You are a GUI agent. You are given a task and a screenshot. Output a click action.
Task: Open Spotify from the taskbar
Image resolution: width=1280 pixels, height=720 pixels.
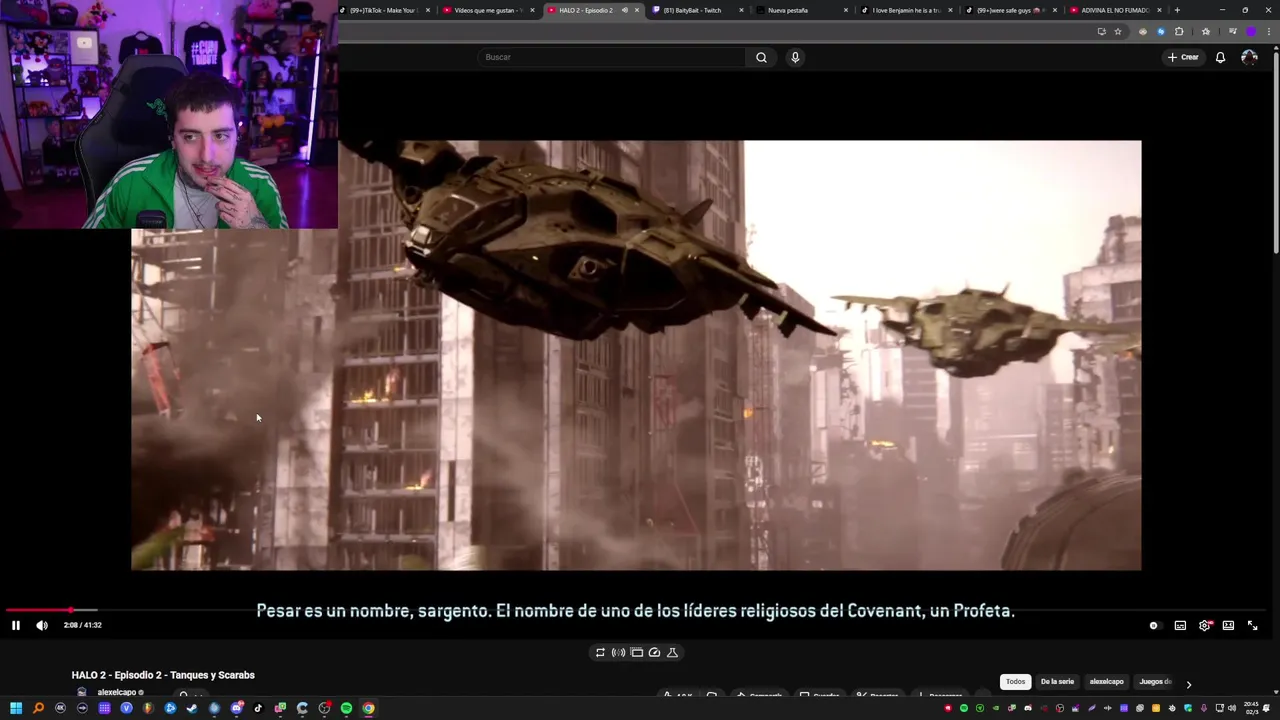pos(346,708)
